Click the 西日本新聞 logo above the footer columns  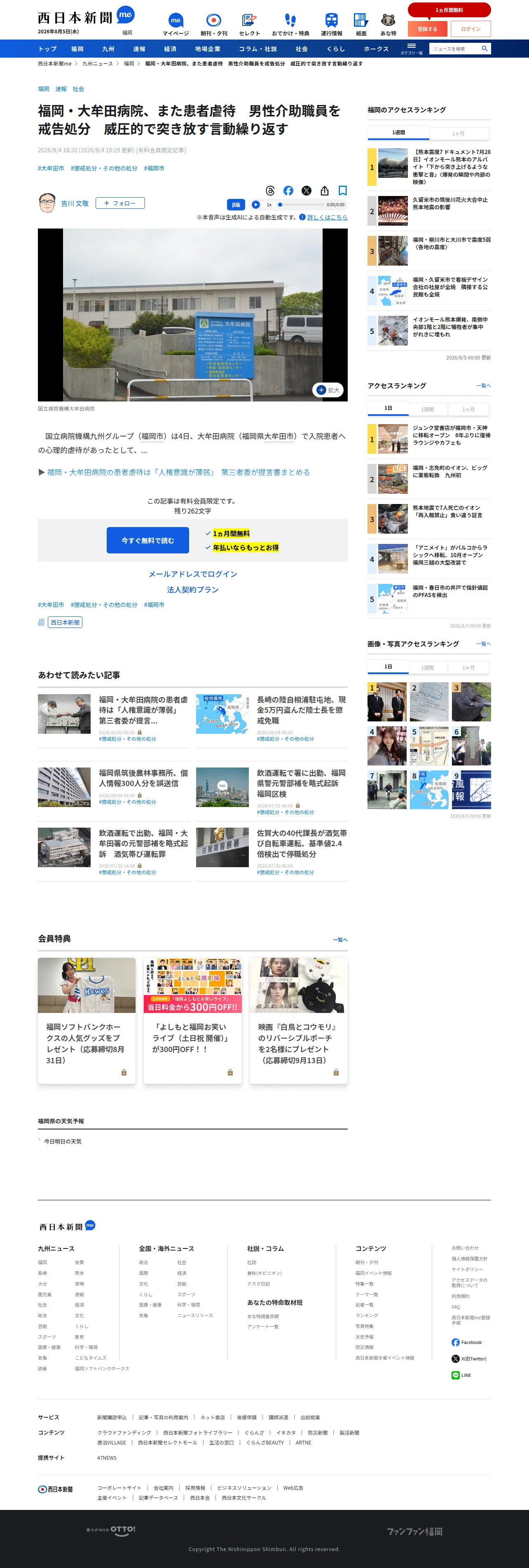click(x=67, y=1226)
